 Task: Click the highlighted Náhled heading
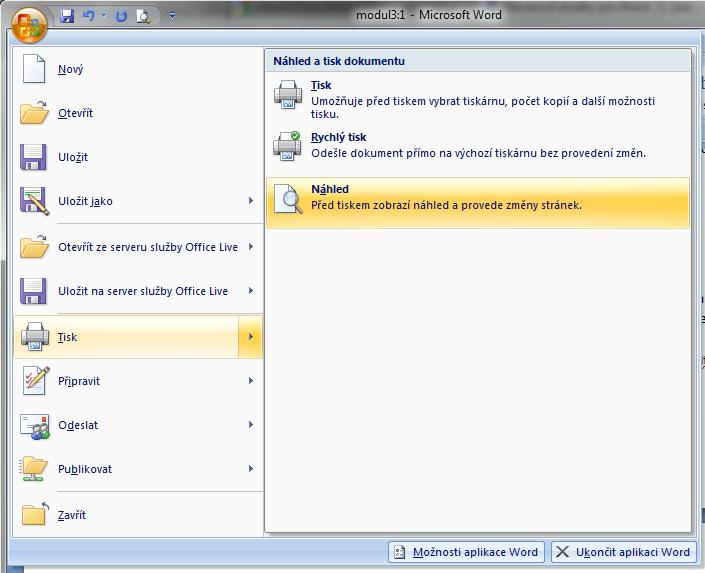[x=330, y=189]
